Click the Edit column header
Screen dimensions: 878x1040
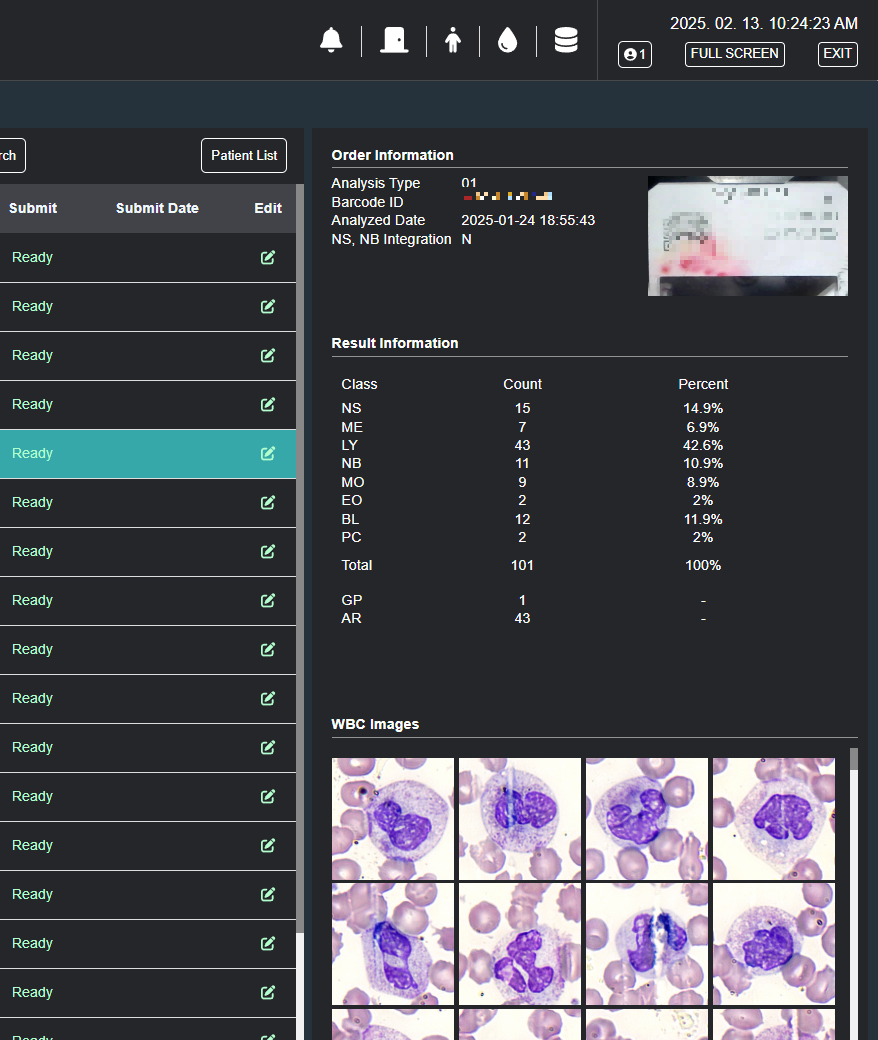(268, 208)
